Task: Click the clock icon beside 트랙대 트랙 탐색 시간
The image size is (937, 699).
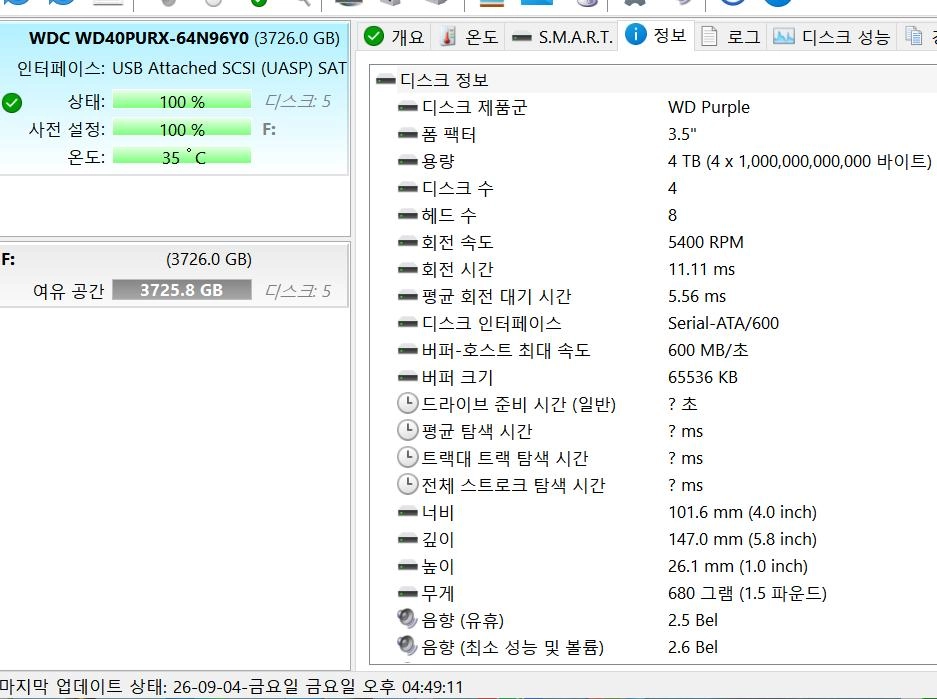Action: [408, 457]
